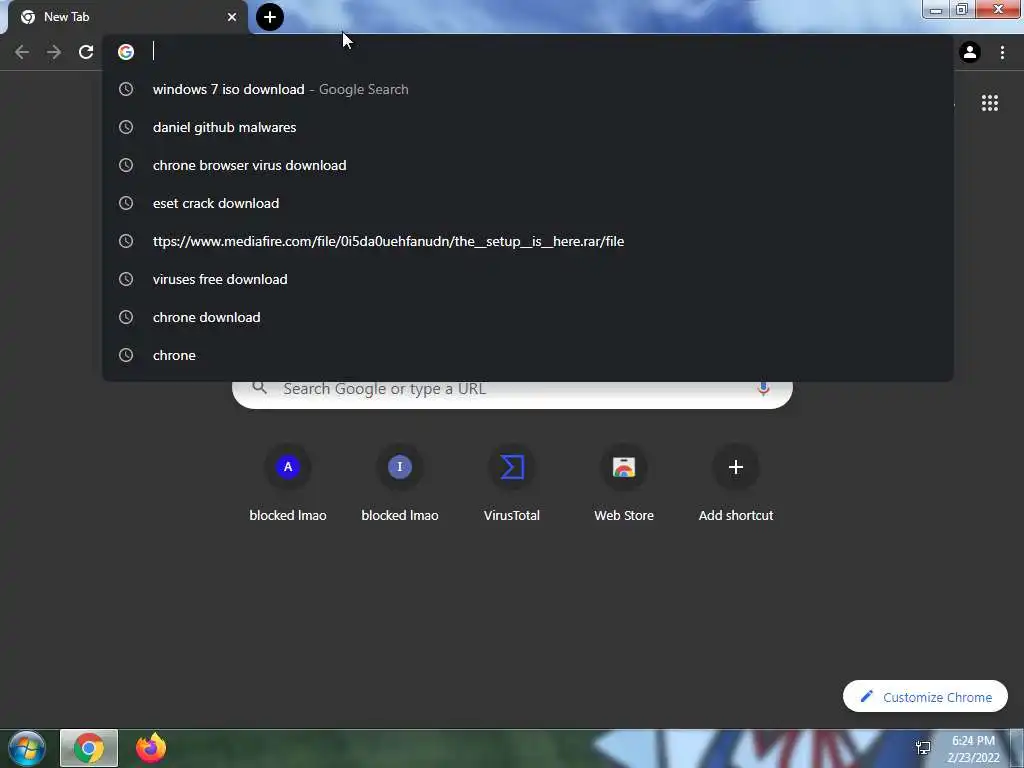1024x768 pixels.
Task: Click clock icon beside 'daniel github malwares'
Action: [x=126, y=127]
